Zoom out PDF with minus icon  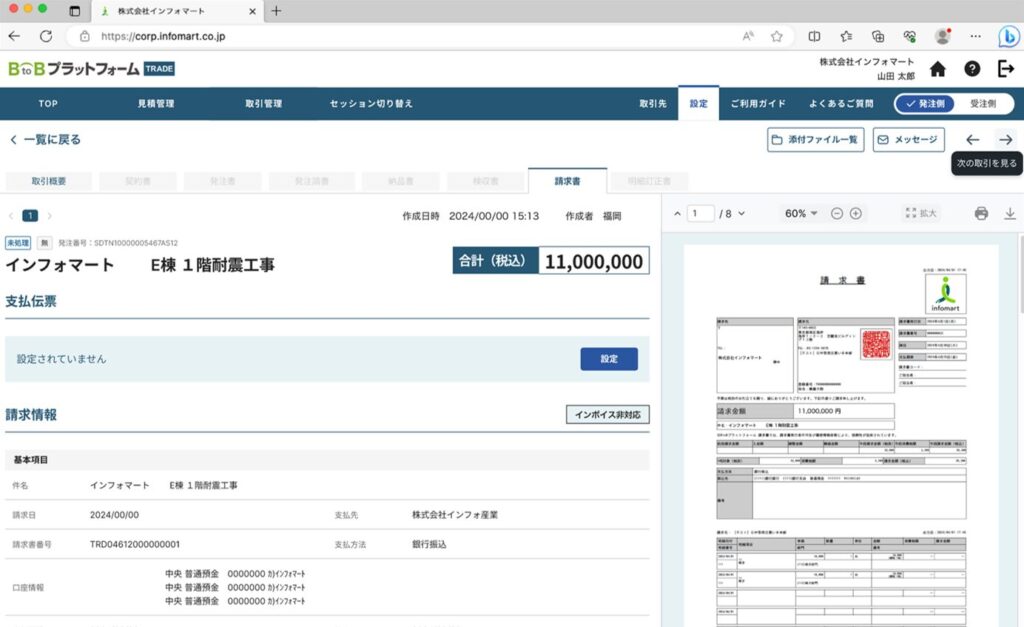pos(837,213)
